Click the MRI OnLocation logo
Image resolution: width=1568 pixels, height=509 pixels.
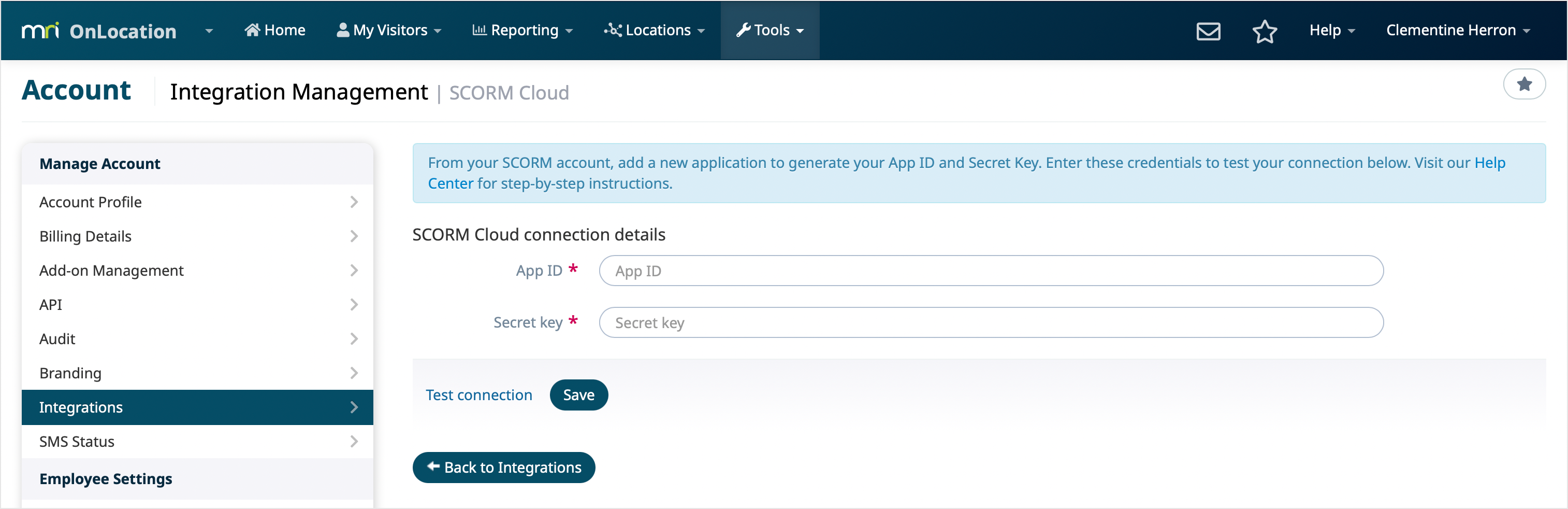click(x=99, y=30)
